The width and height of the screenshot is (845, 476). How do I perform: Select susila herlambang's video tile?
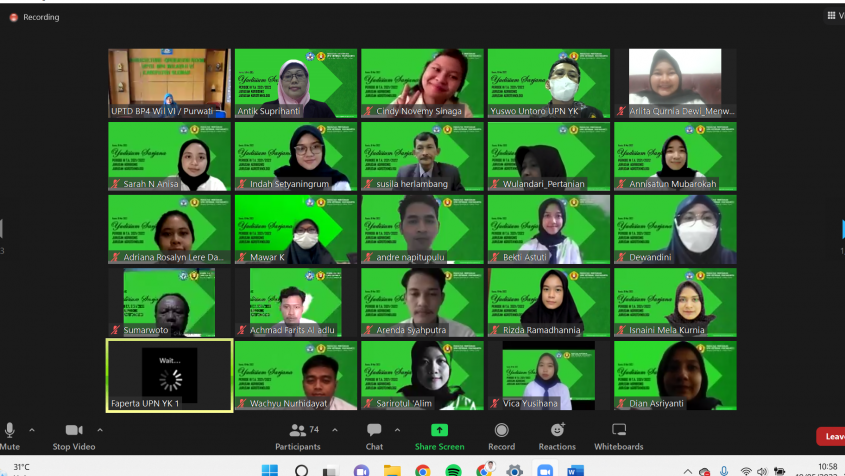pos(422,156)
